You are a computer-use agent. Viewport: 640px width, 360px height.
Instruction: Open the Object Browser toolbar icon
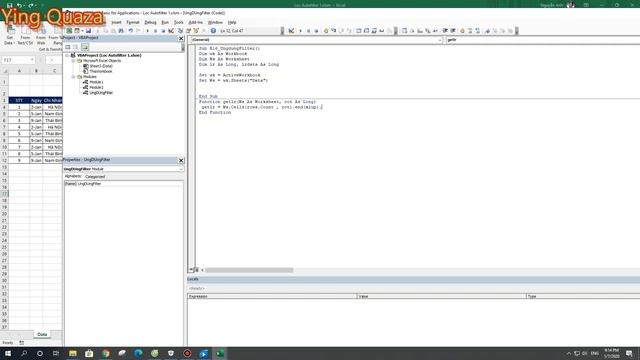click(196, 31)
